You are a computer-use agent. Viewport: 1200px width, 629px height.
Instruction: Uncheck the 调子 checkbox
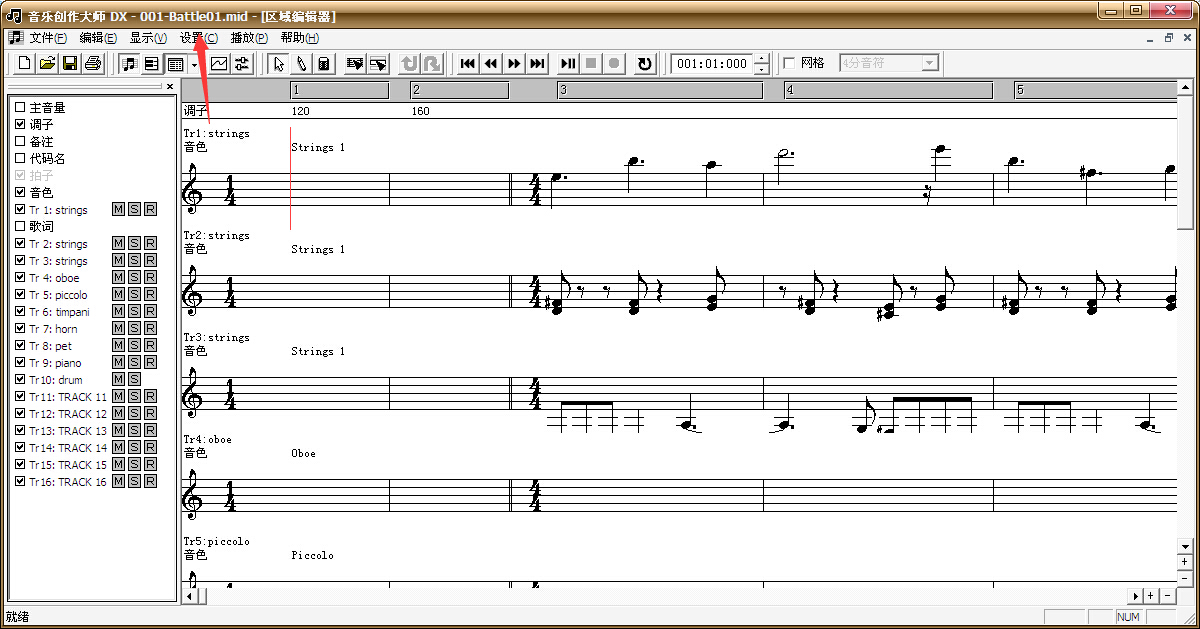click(x=20, y=125)
